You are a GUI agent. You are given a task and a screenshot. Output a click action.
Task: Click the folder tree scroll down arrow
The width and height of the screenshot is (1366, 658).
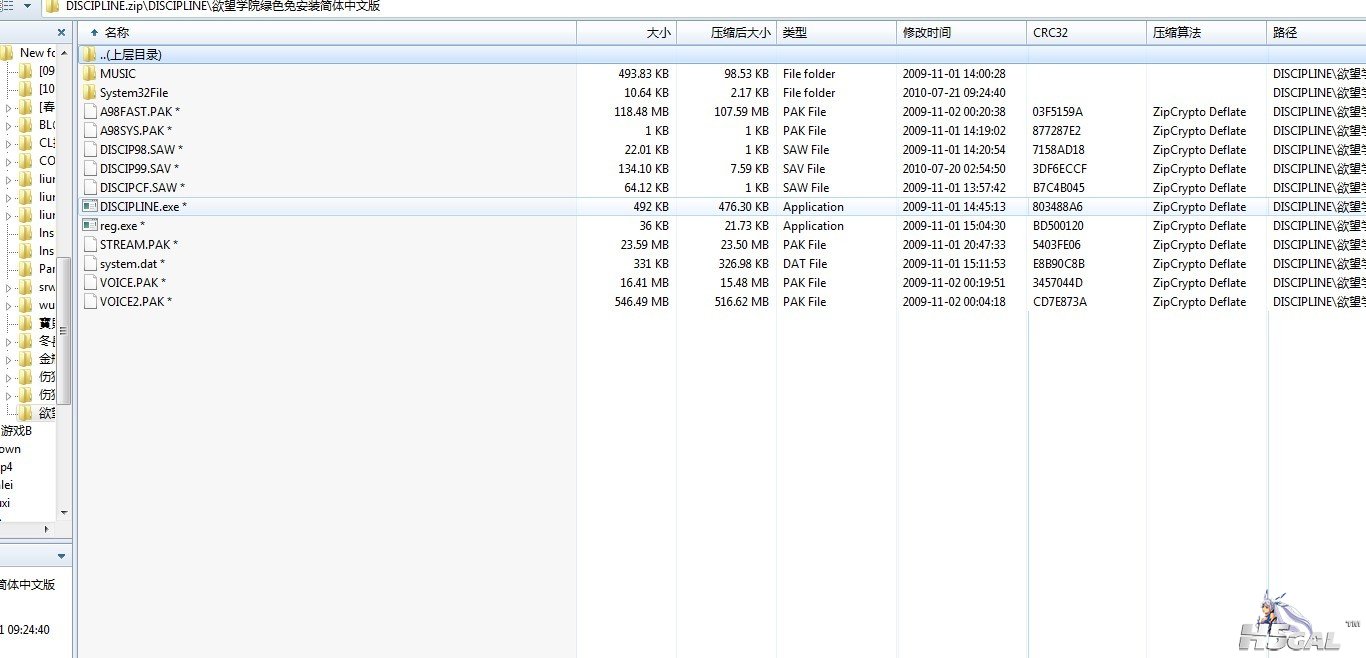point(64,513)
